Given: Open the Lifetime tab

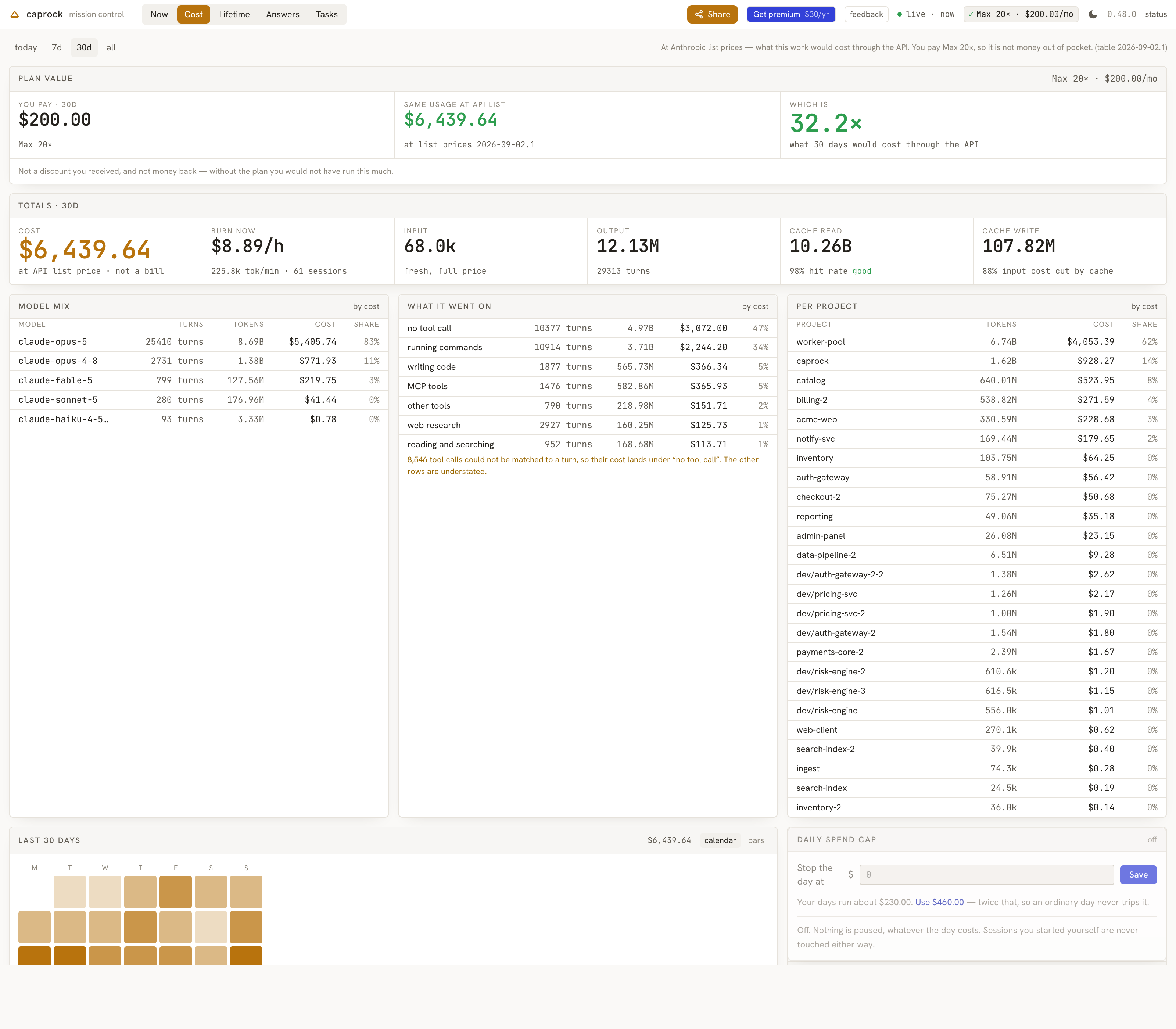Looking at the screenshot, I should click(234, 14).
